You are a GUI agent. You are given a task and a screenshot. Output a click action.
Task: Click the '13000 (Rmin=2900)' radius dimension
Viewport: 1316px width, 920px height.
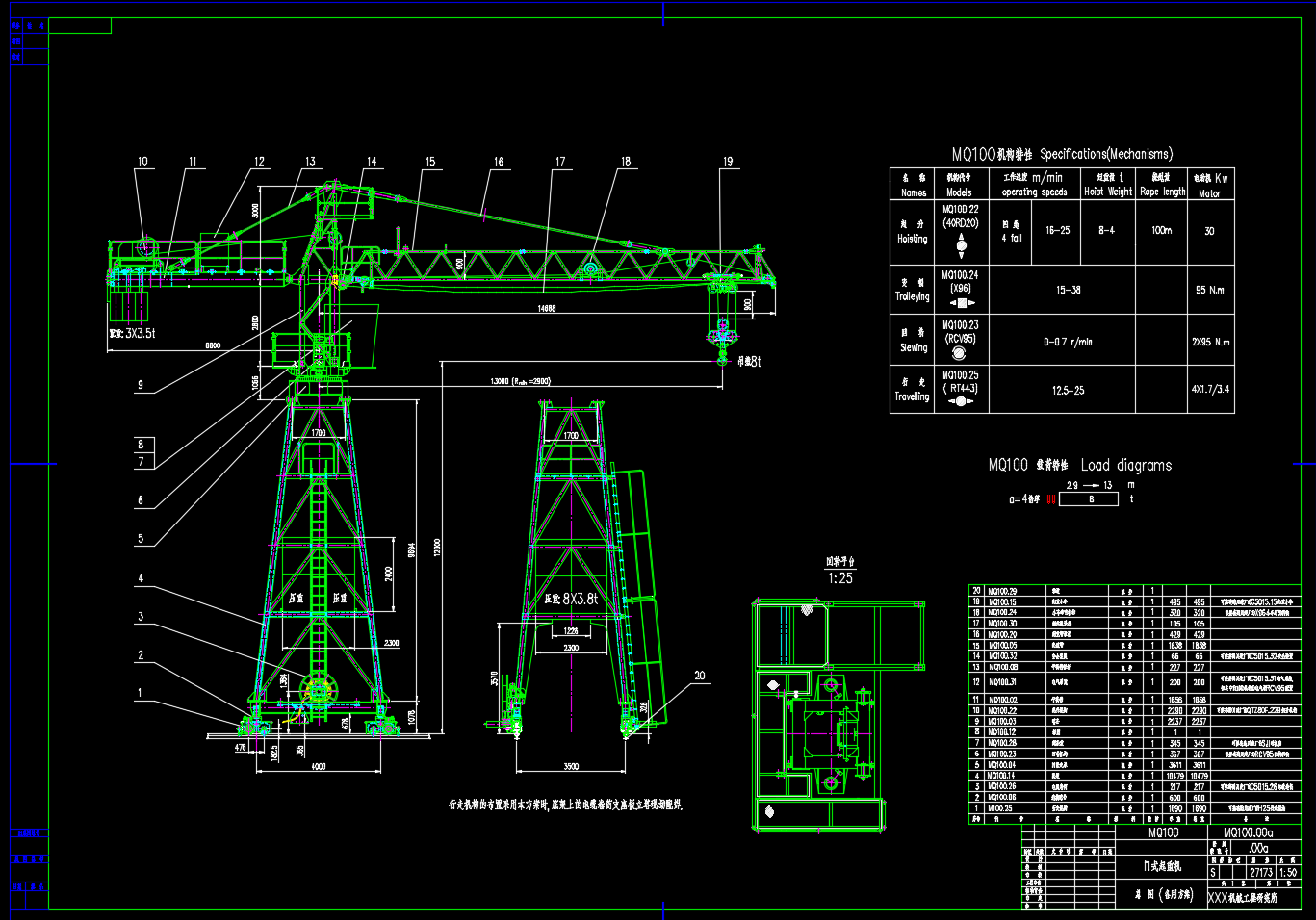(520, 382)
